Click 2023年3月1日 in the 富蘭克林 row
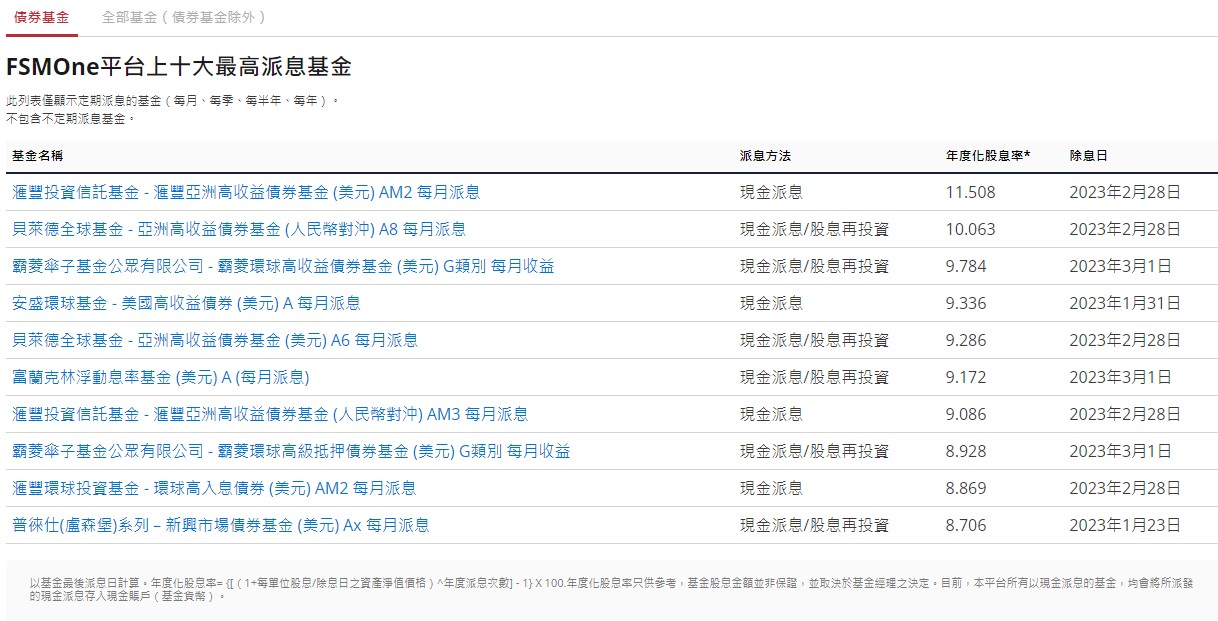The width and height of the screenshot is (1218, 621). (1120, 377)
